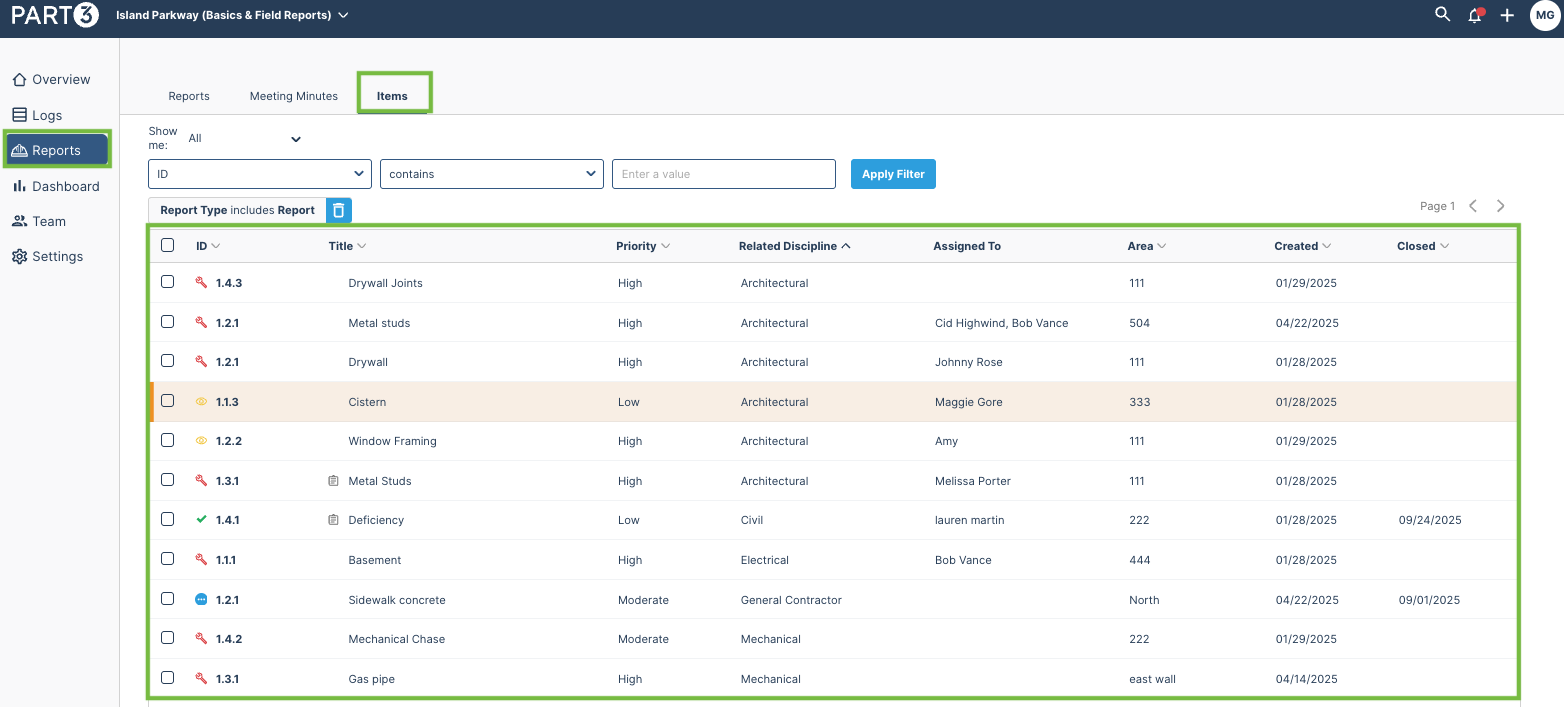
Task: Tick the select-all checkbox in the table header
Action: tap(167, 245)
